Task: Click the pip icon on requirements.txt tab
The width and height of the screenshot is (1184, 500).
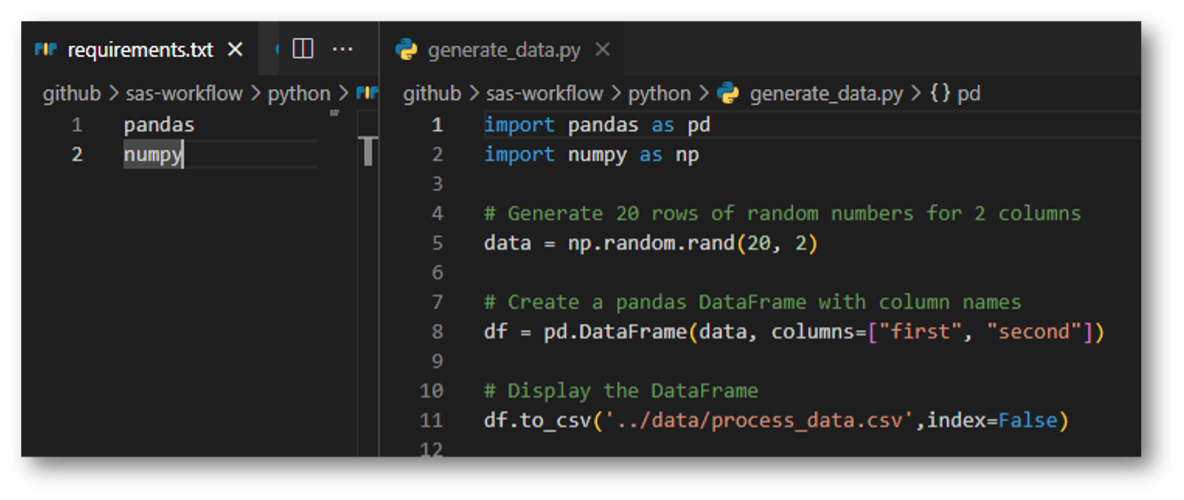Action: tap(46, 50)
